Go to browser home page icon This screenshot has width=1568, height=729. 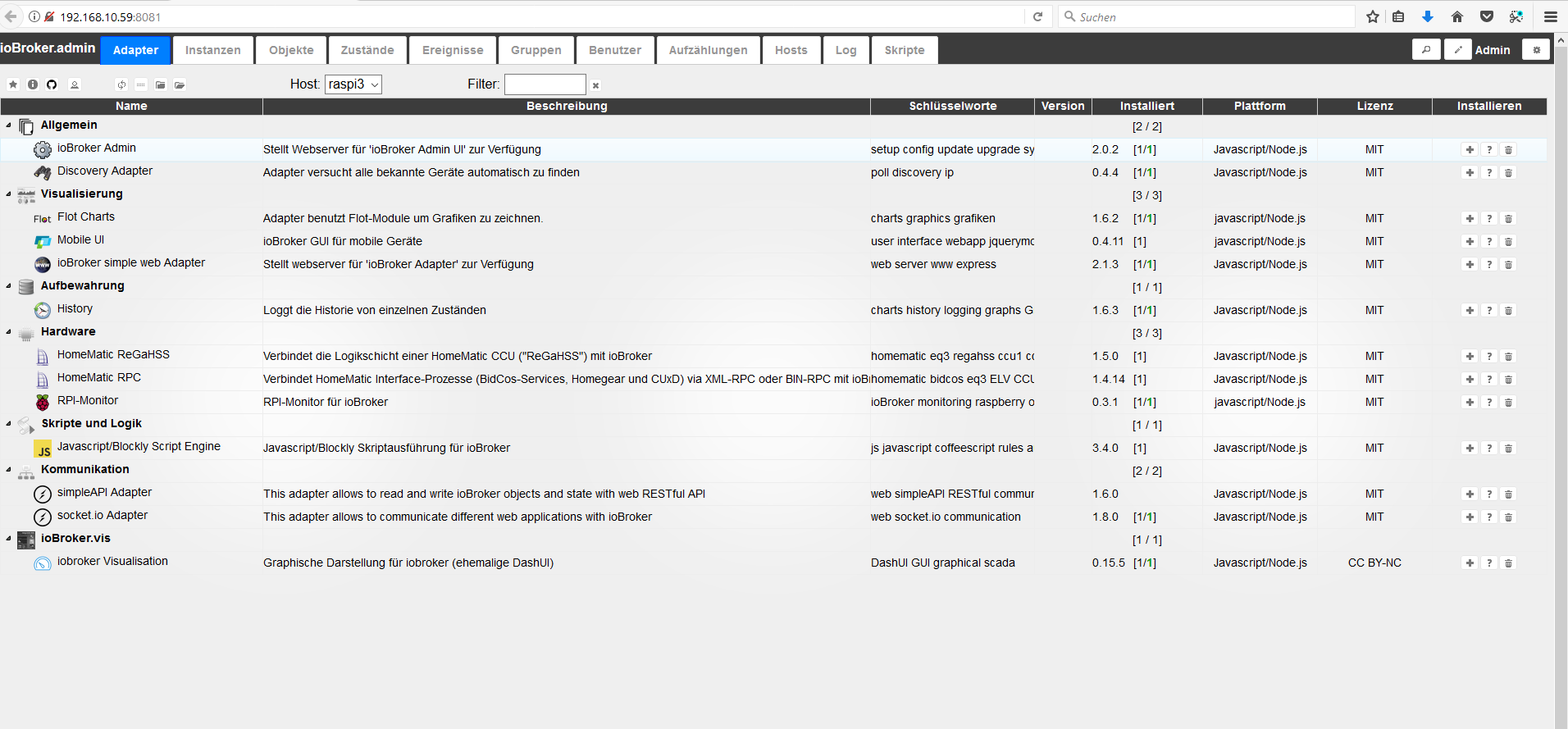coord(1457,16)
